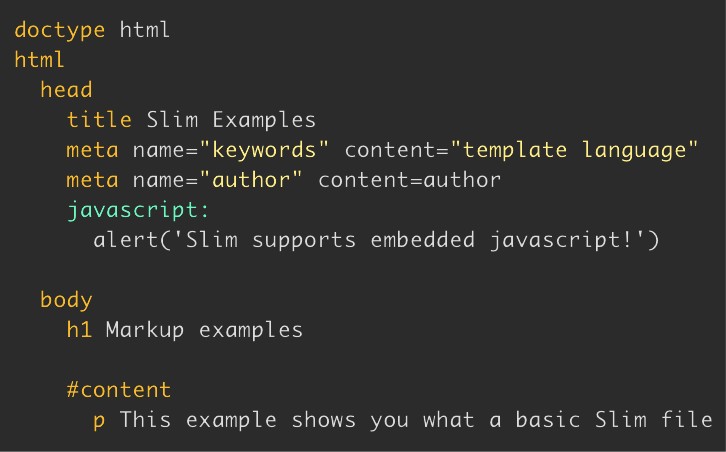Click the head tag

(x=66, y=89)
